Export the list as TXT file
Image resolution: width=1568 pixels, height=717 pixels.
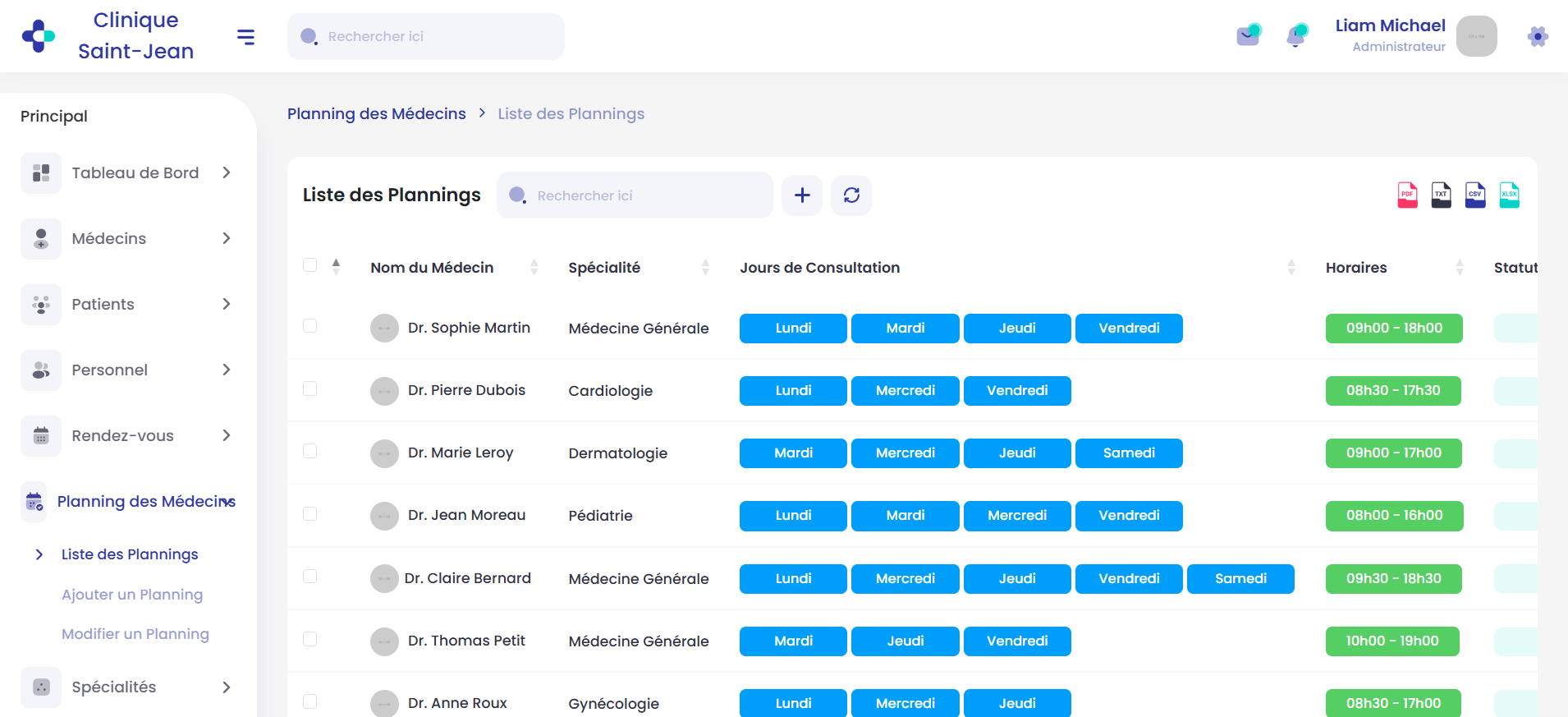pyautogui.click(x=1441, y=195)
